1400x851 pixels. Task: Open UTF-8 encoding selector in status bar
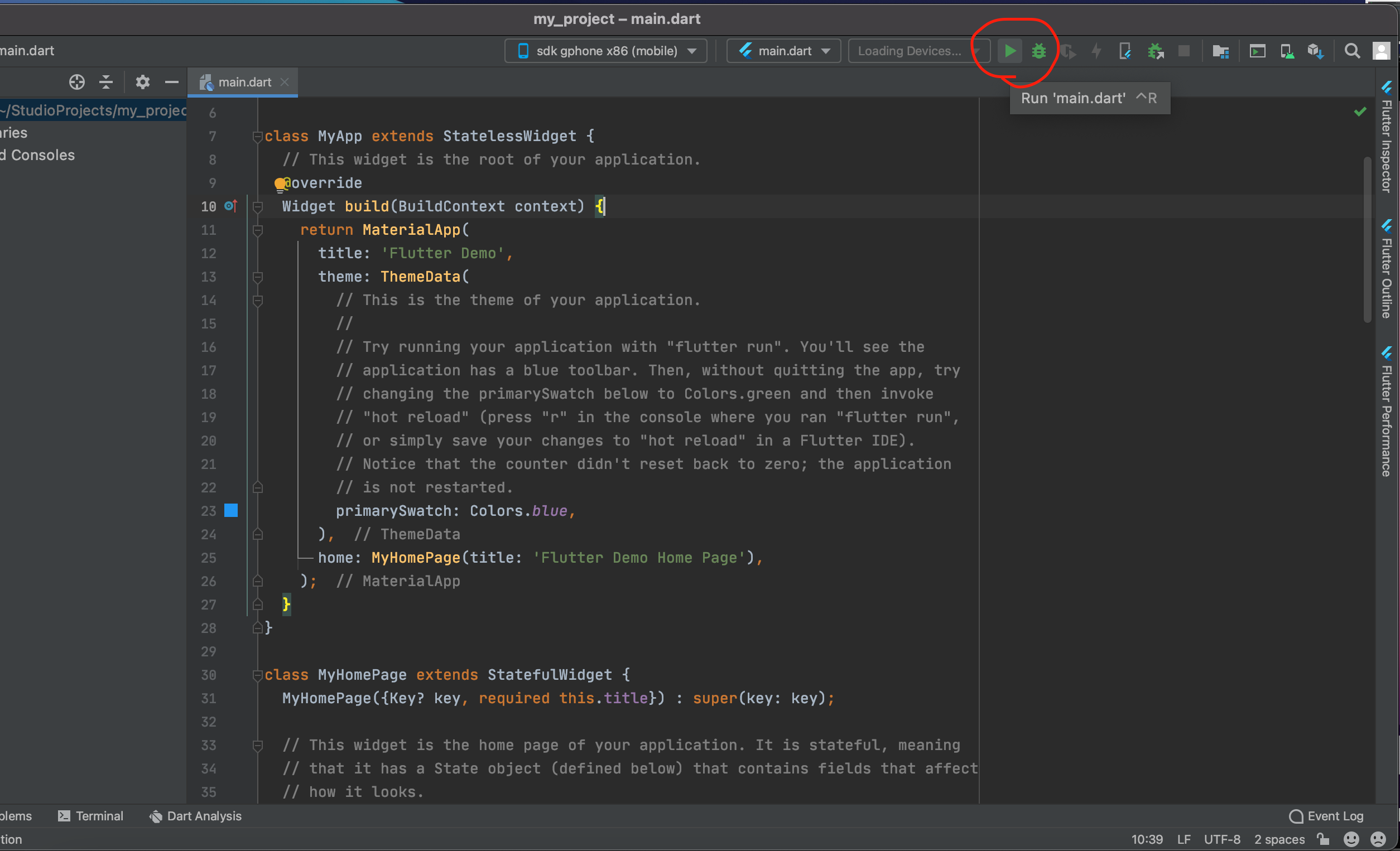coord(1221,839)
